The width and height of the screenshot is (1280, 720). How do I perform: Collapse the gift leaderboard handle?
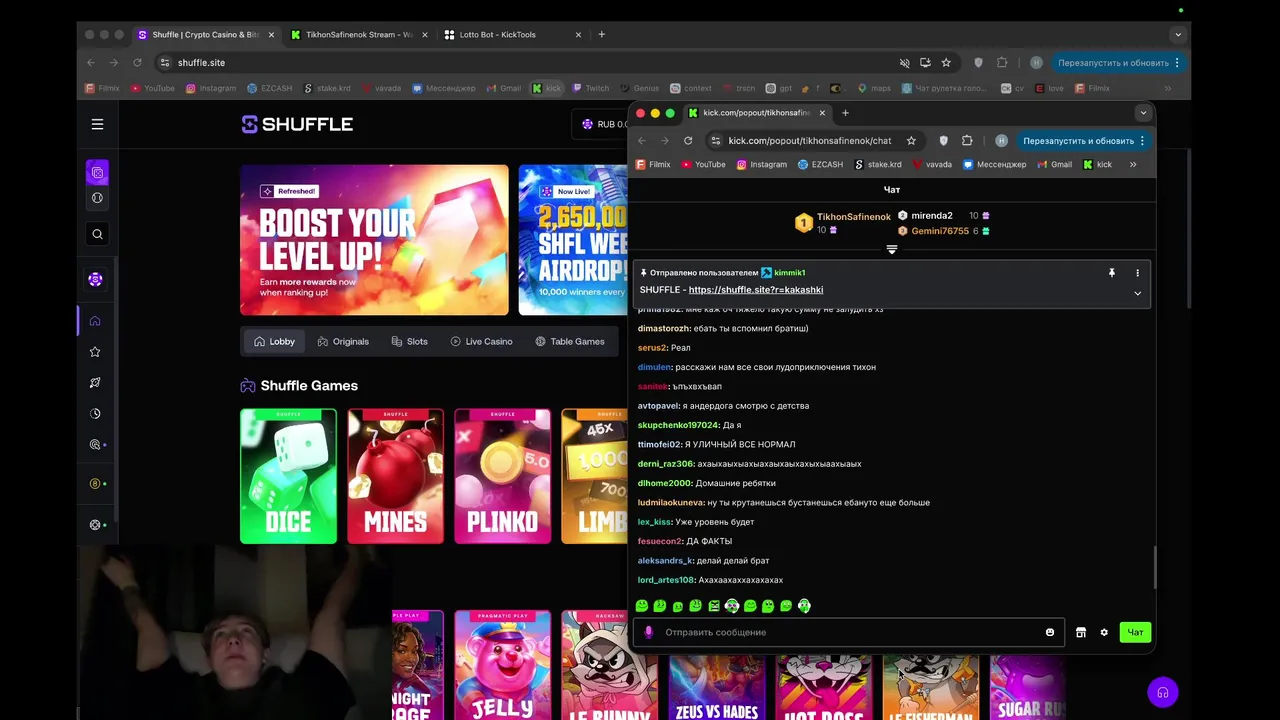(892, 249)
